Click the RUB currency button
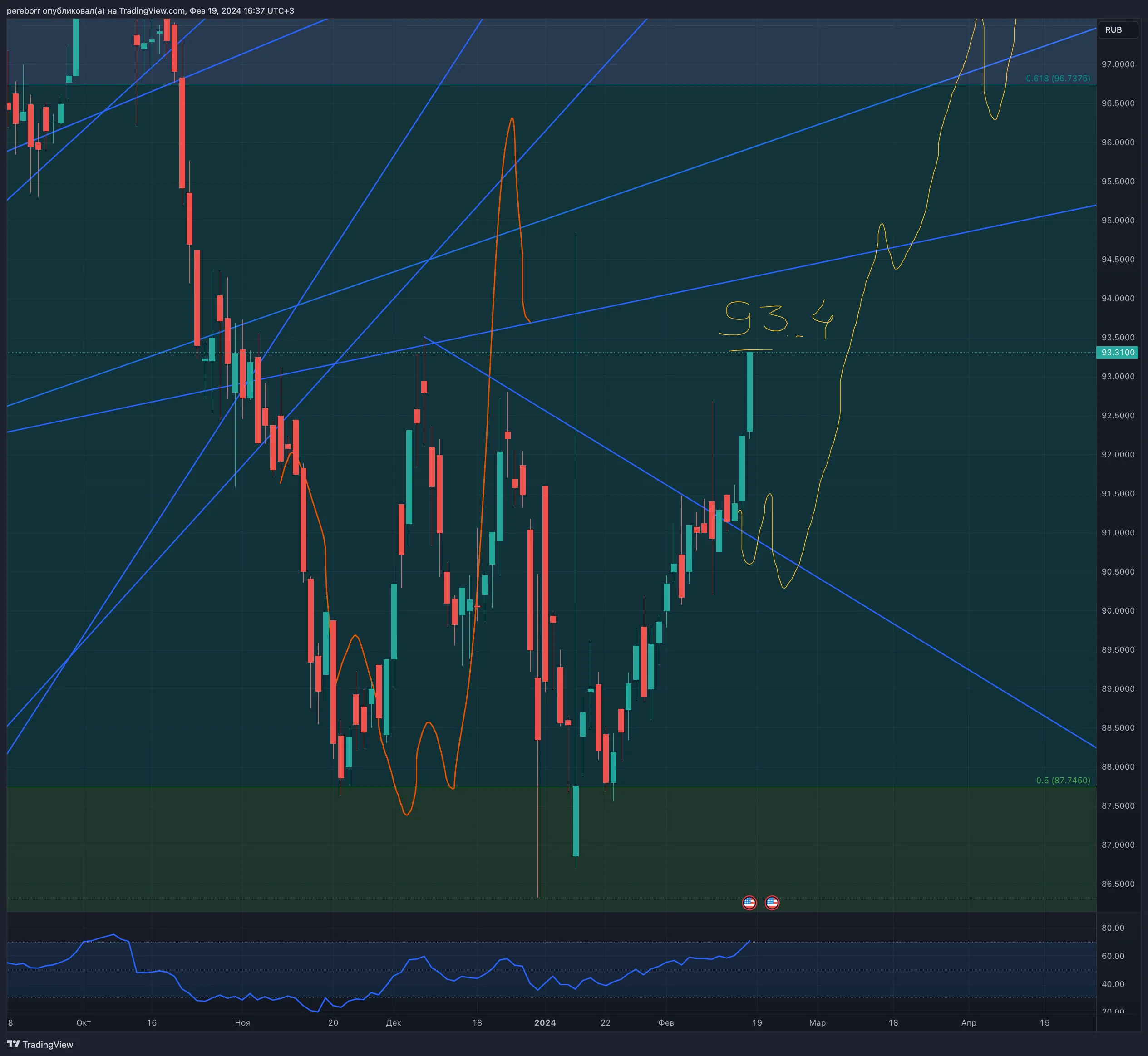Viewport: 1148px width, 1056px height. click(1118, 29)
